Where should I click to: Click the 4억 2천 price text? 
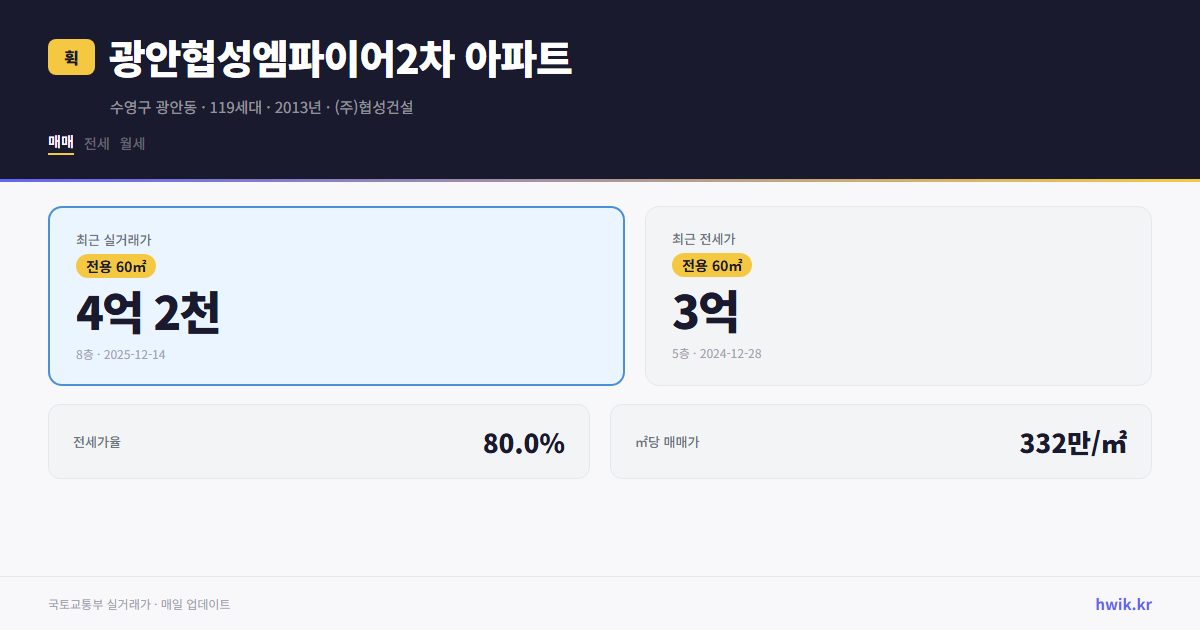pos(148,313)
